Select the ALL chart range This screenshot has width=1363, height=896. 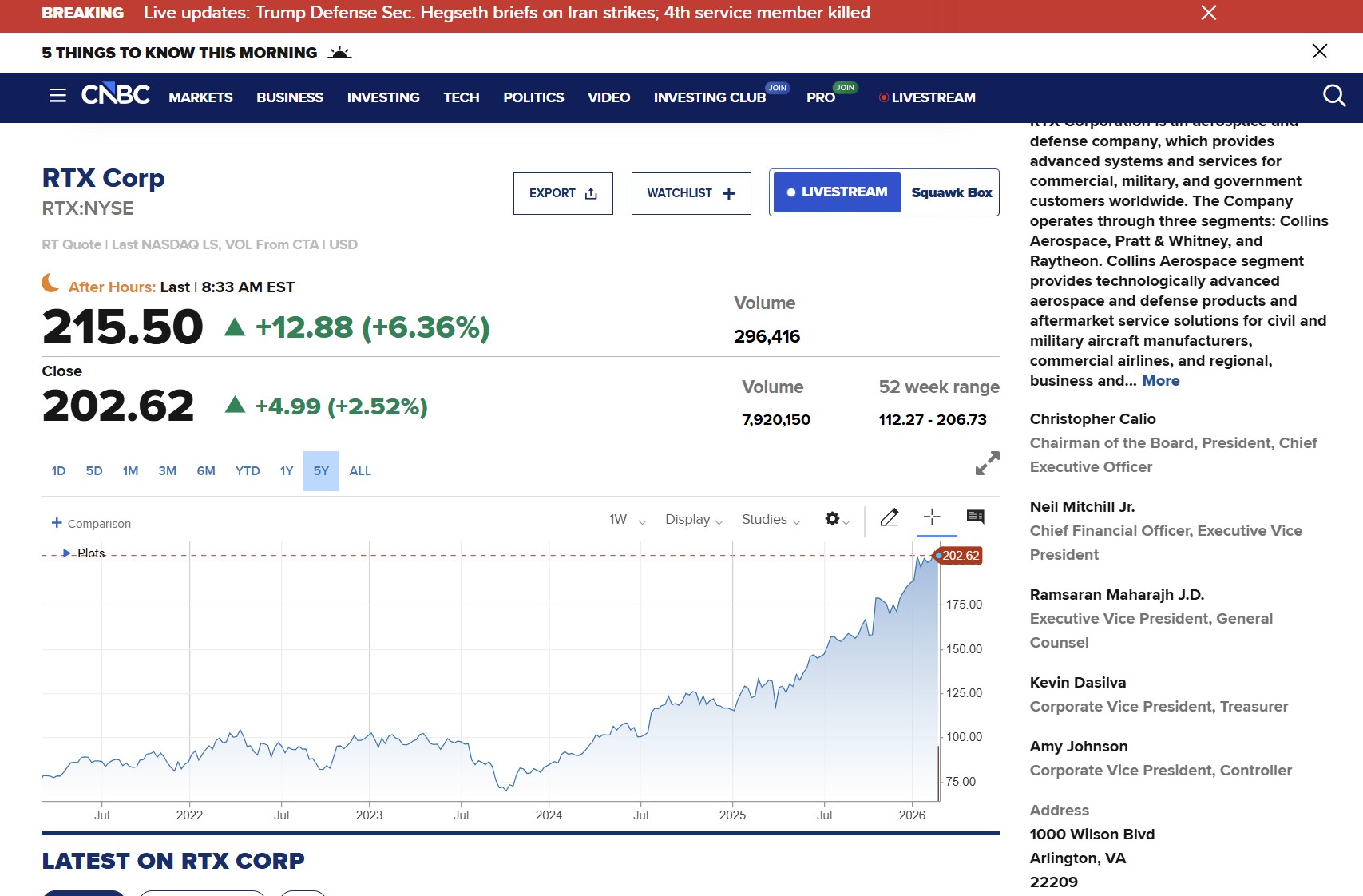coord(360,471)
